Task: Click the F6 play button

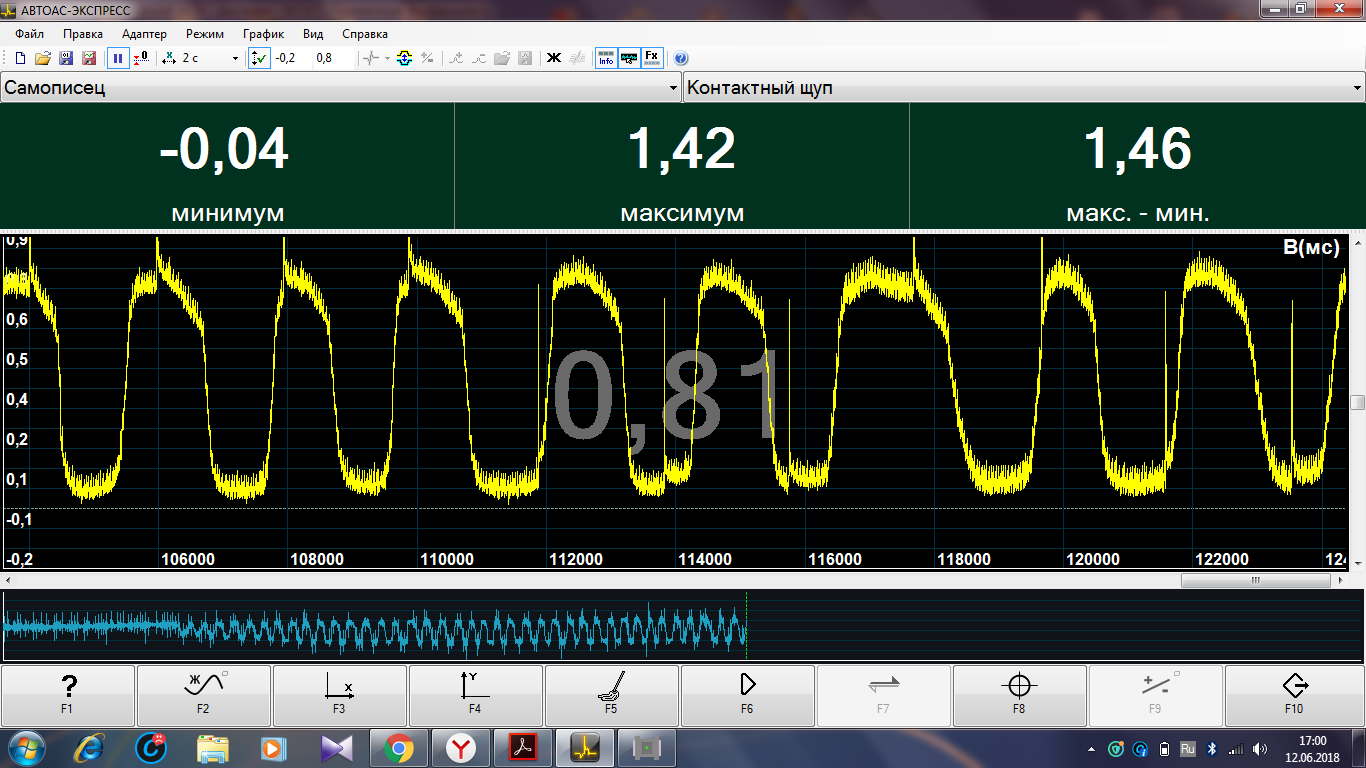Action: pyautogui.click(x=748, y=695)
